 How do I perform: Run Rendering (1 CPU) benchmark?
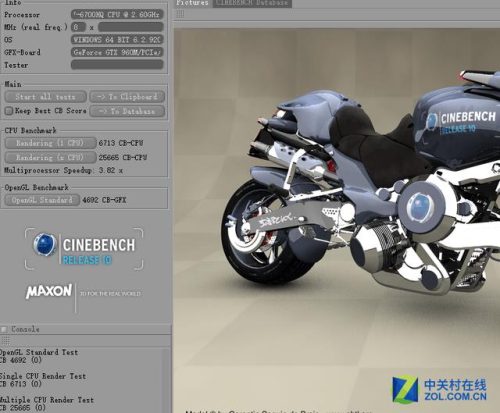50,143
